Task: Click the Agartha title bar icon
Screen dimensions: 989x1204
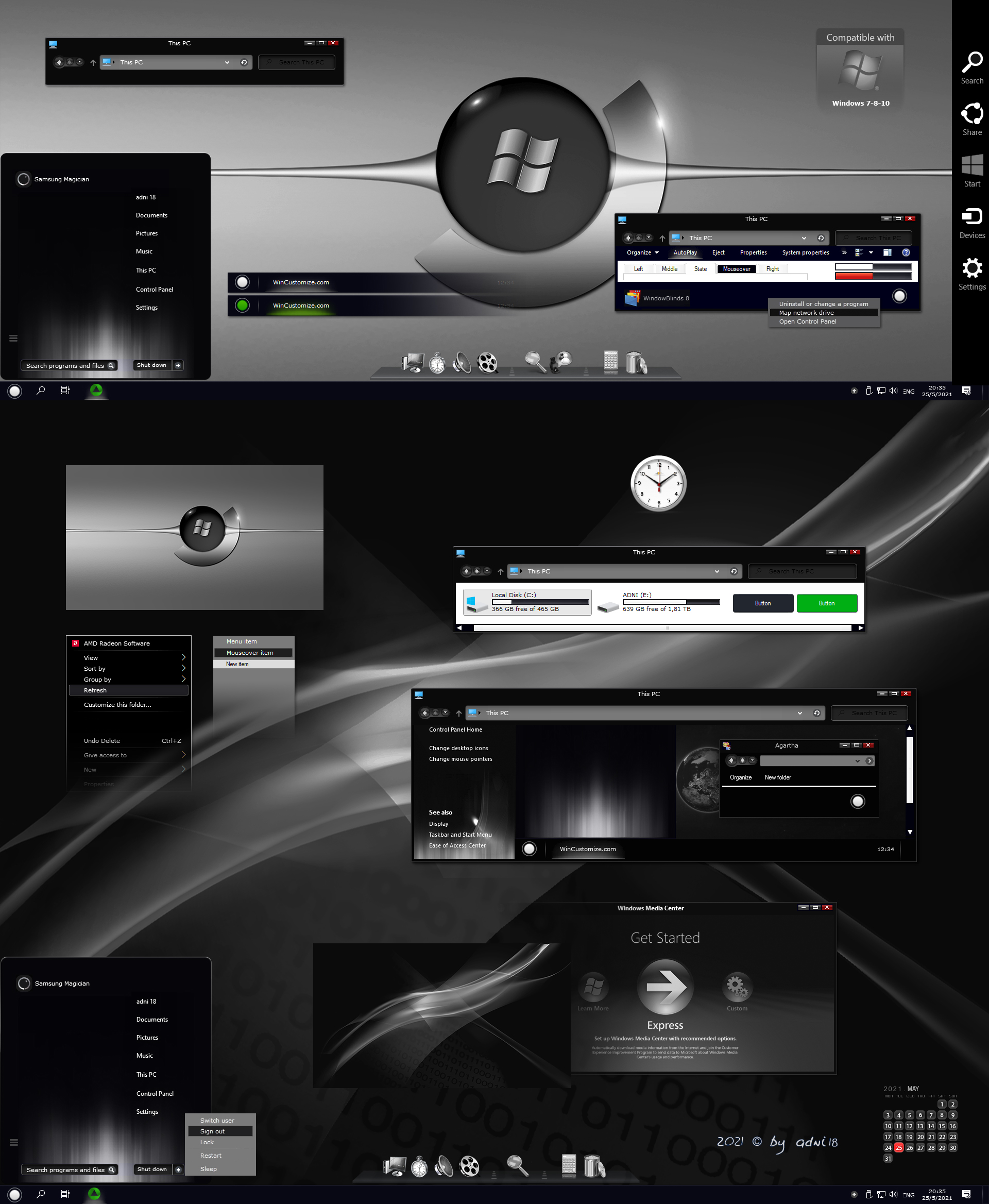Action: tap(726, 745)
